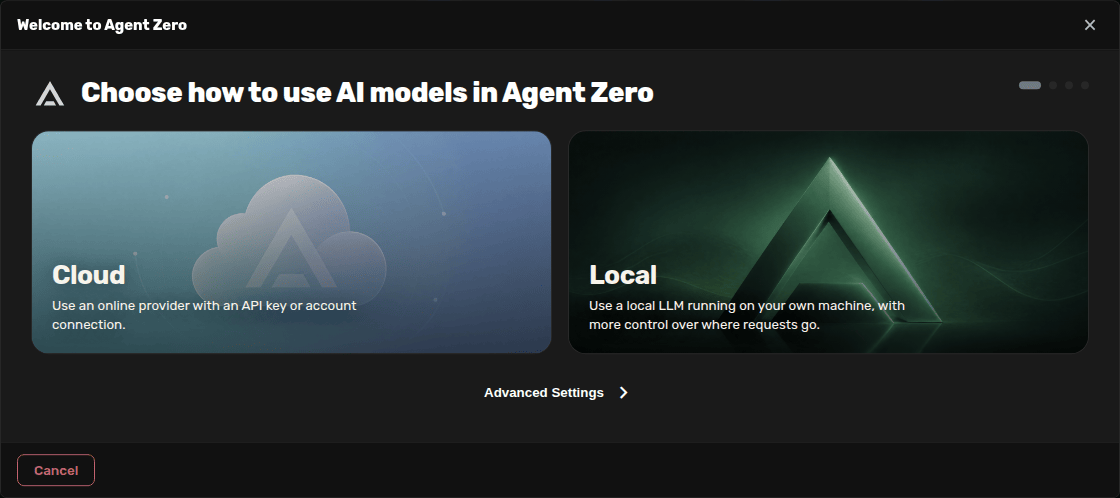Close the Welcome to Agent Zero dialog

1090,25
